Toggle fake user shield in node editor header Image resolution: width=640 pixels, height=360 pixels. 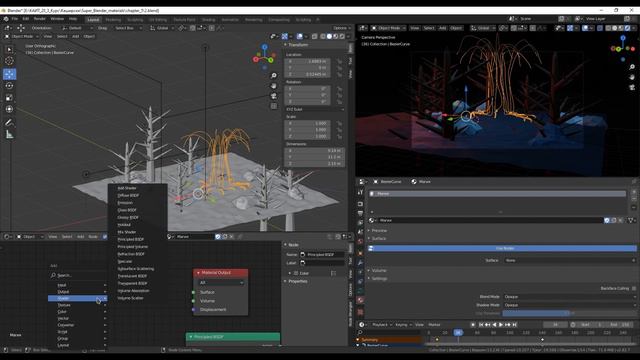tap(218, 236)
